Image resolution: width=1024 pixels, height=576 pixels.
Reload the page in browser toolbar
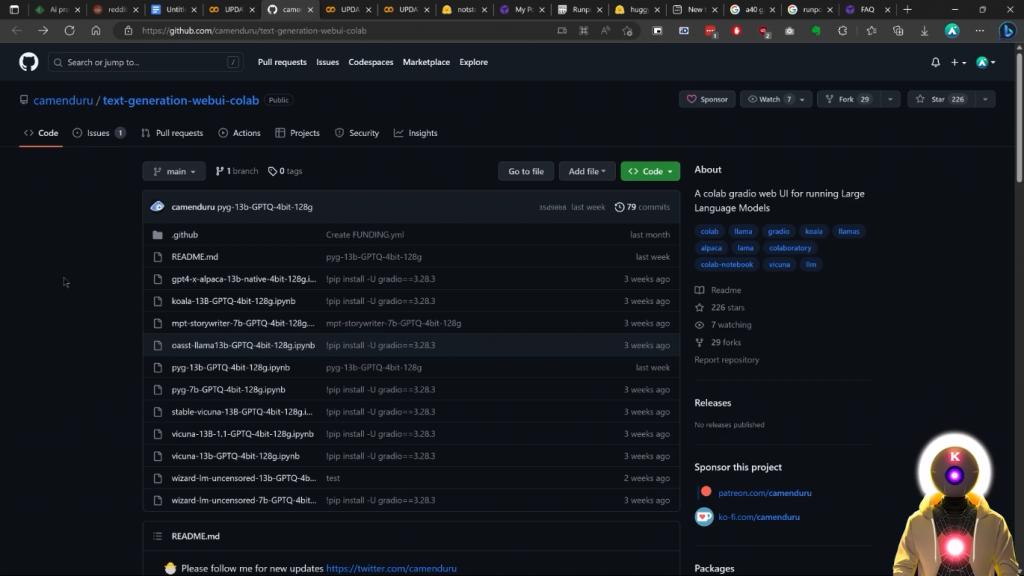coord(69,31)
